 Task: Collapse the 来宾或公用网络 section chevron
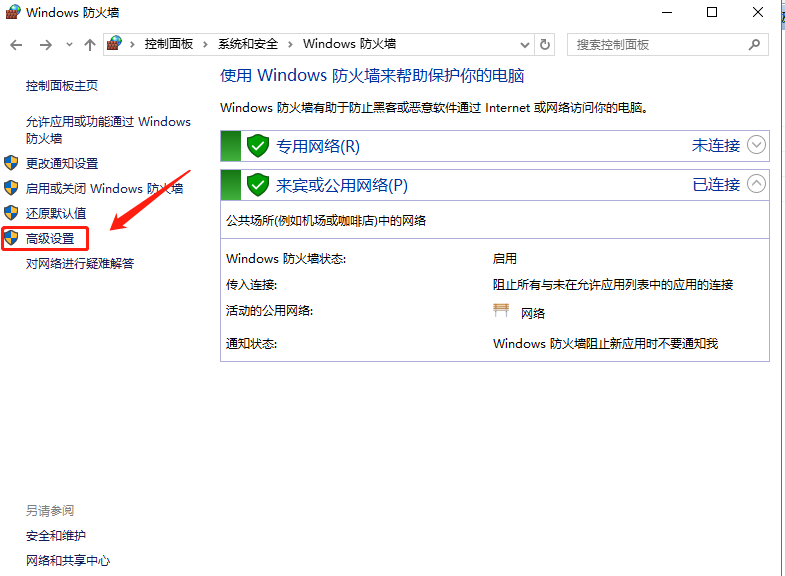click(x=756, y=184)
